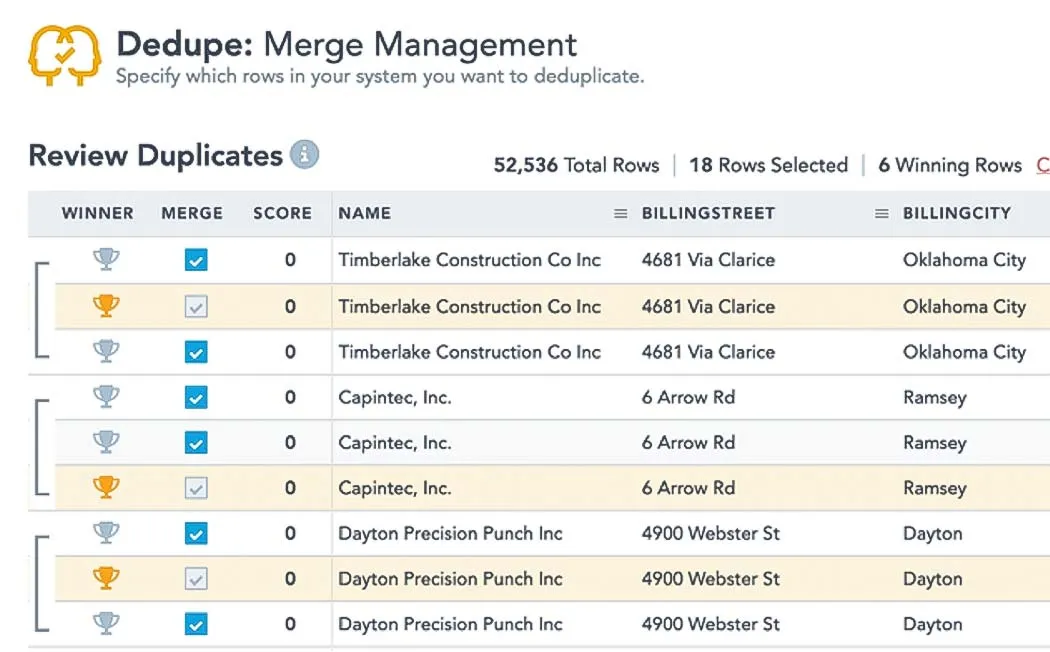Viewport: 1050px width, 652px height.
Task: Toggle merge checkbox in the bottom Timberlake row
Action: coord(196,352)
